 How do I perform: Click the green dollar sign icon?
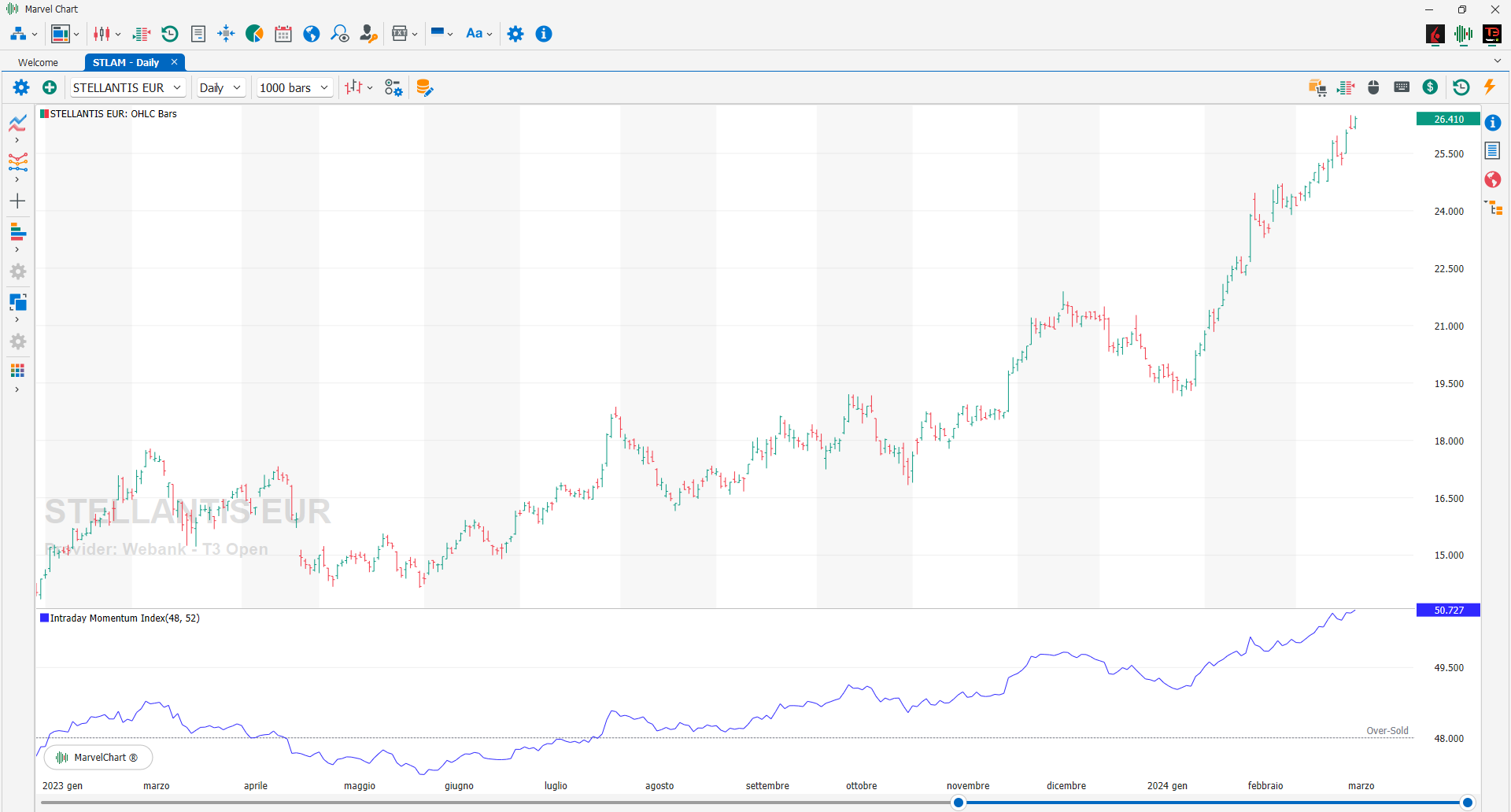click(1431, 87)
